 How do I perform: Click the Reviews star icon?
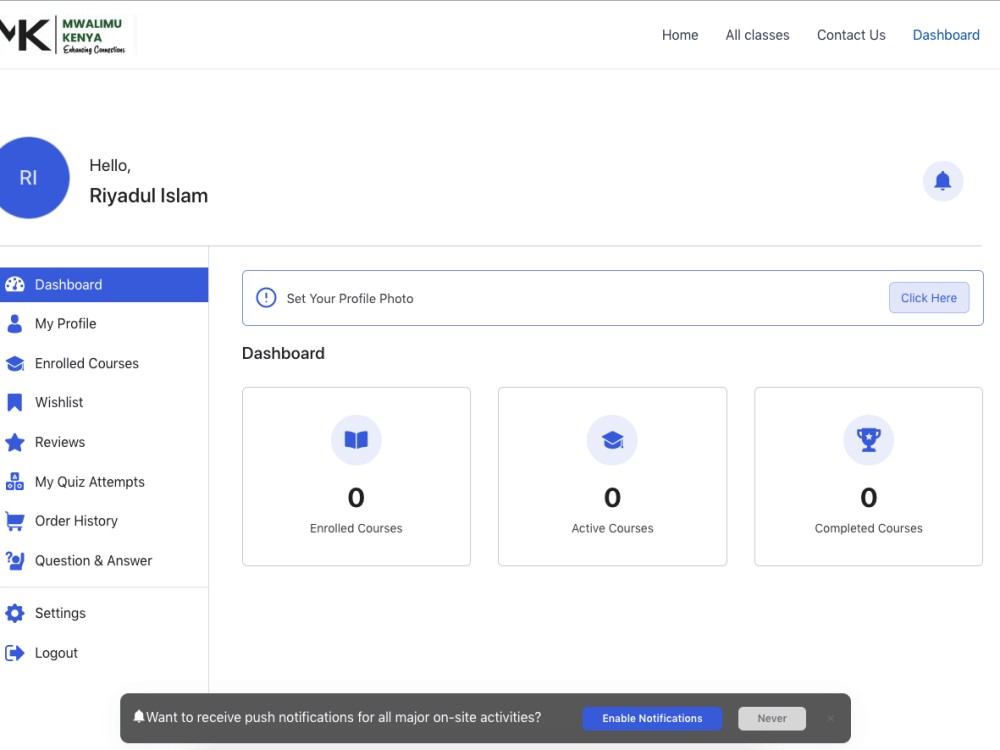[15, 442]
